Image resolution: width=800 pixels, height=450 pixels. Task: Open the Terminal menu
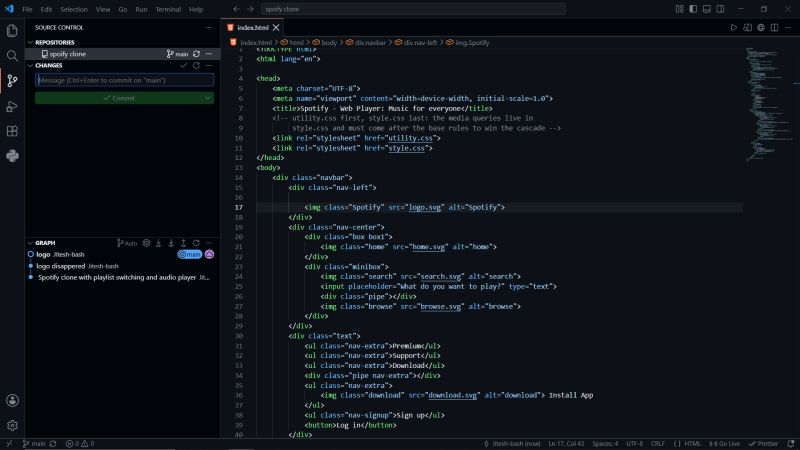point(168,9)
